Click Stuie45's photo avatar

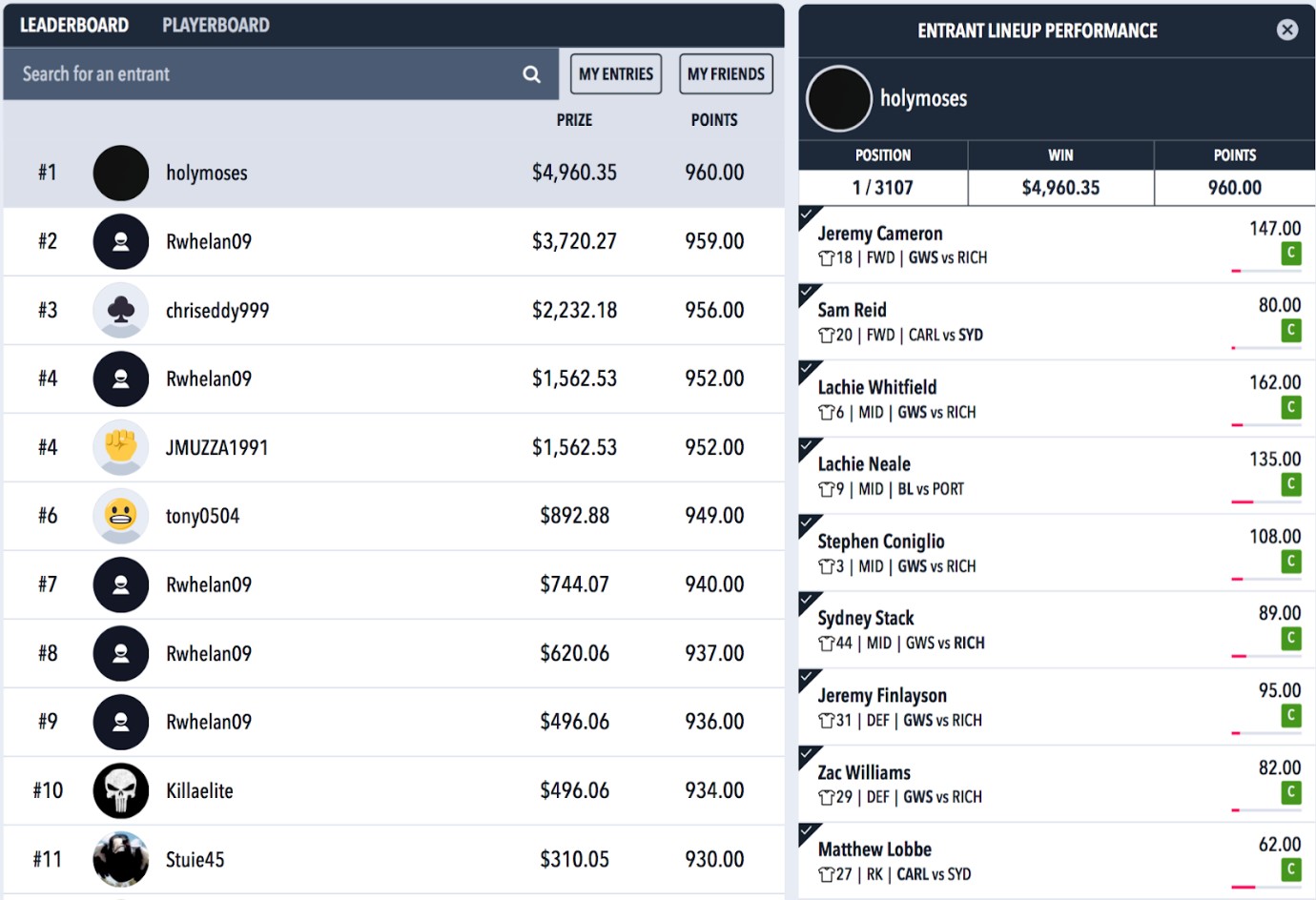[x=121, y=859]
